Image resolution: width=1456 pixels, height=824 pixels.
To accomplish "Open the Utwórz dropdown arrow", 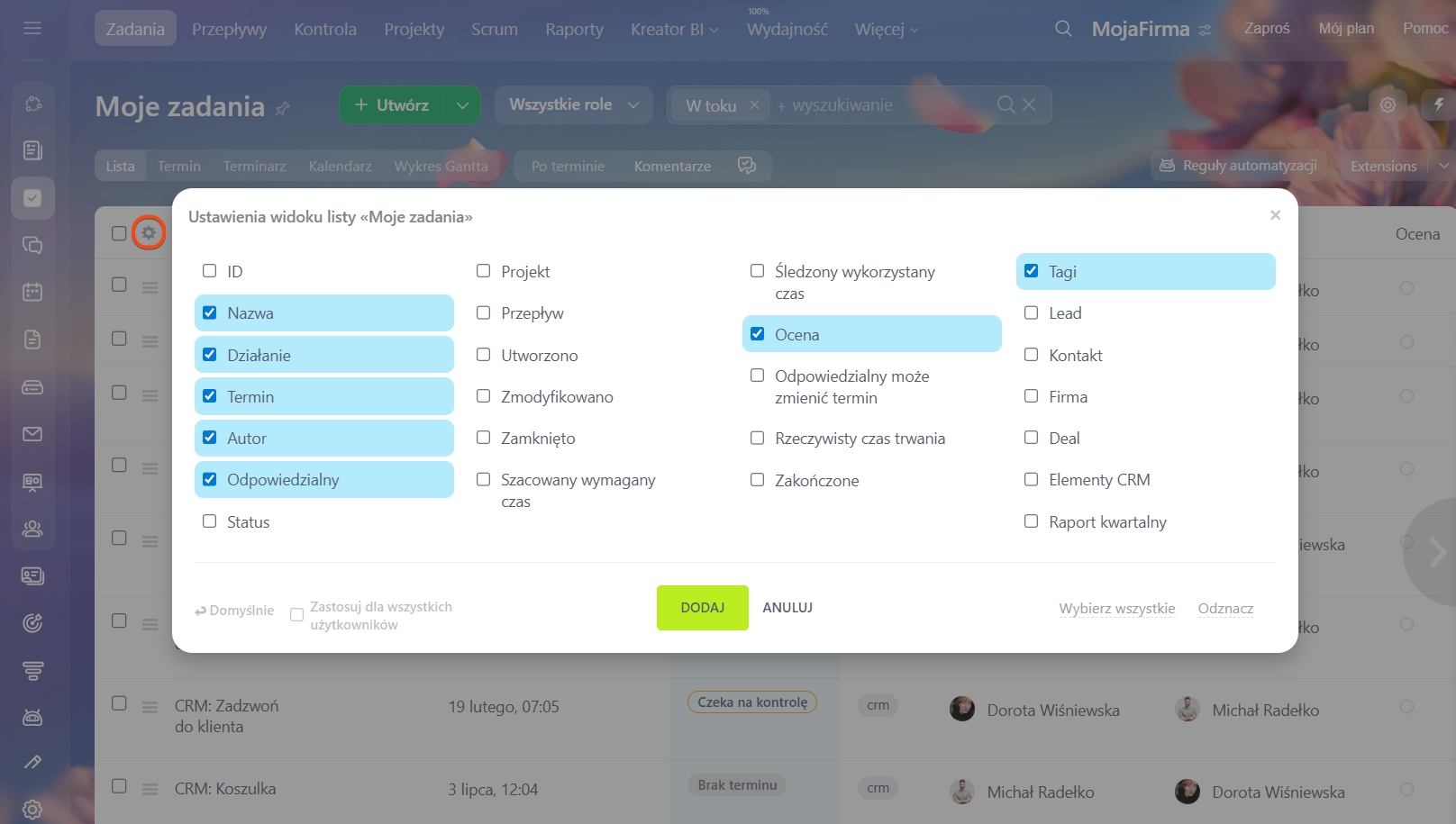I will [462, 105].
